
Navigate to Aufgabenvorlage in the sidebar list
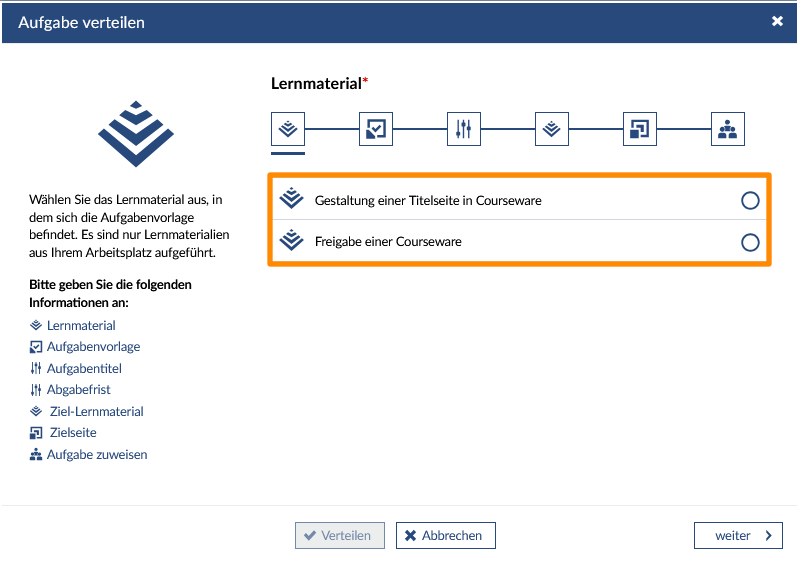93,347
